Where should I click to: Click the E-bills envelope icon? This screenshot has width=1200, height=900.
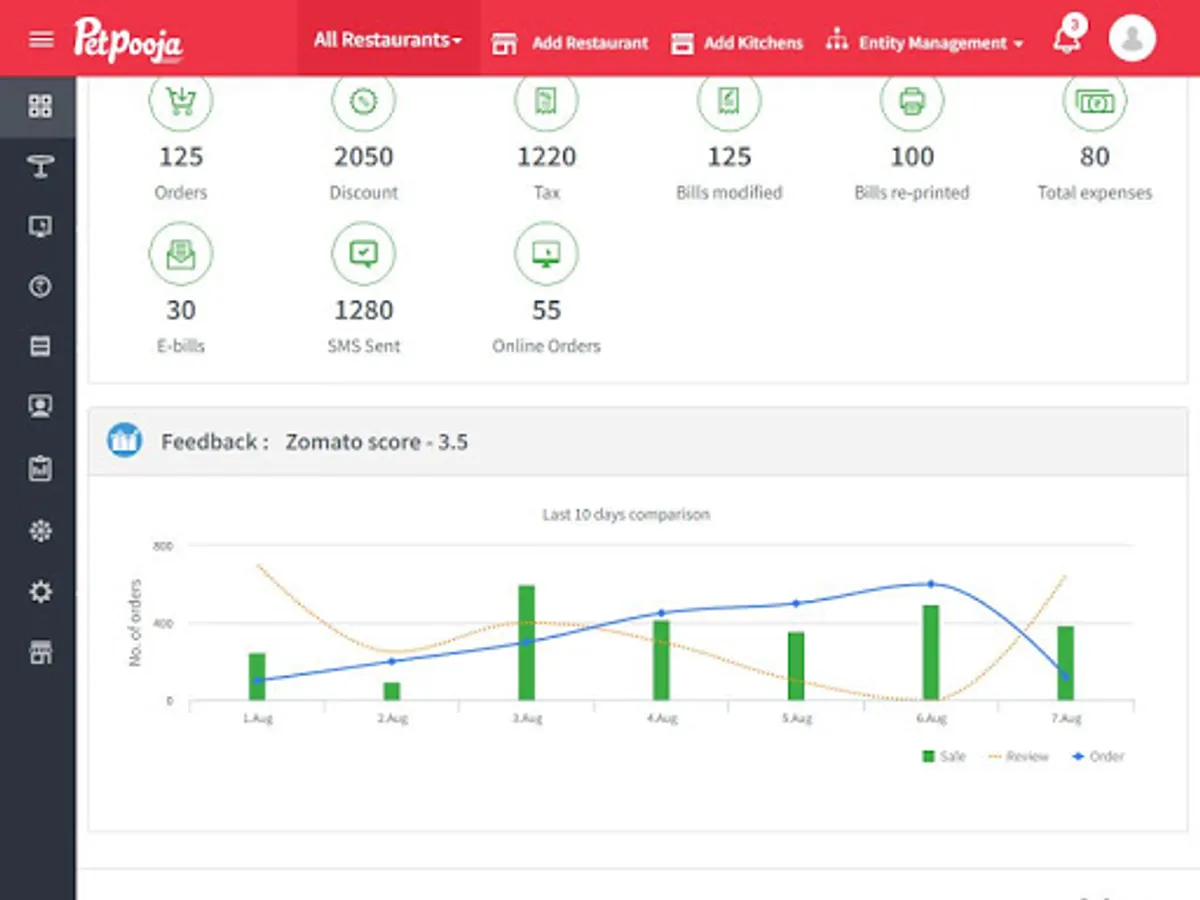point(181,254)
